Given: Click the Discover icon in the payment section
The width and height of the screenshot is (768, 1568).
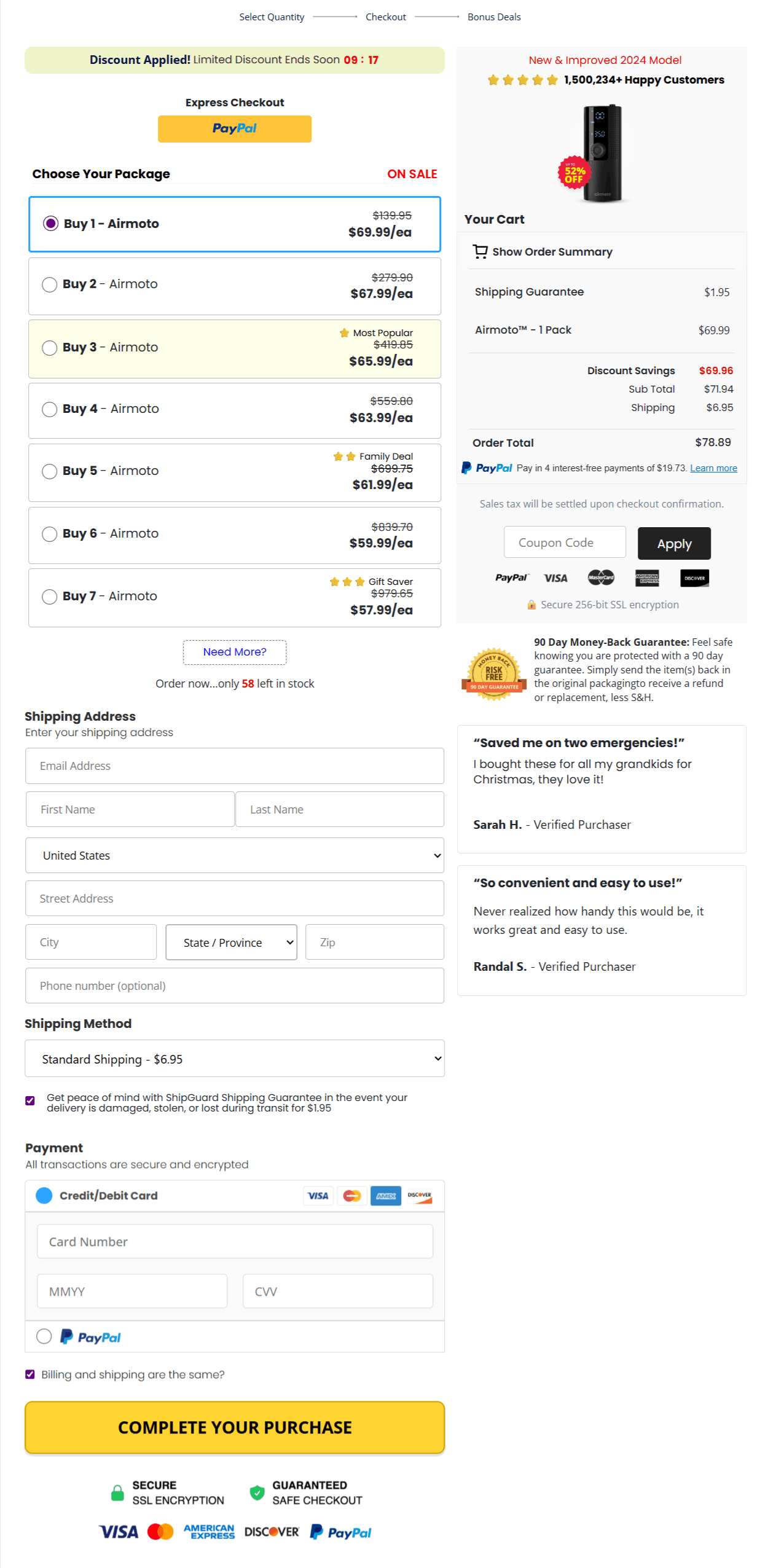Looking at the screenshot, I should [420, 1196].
